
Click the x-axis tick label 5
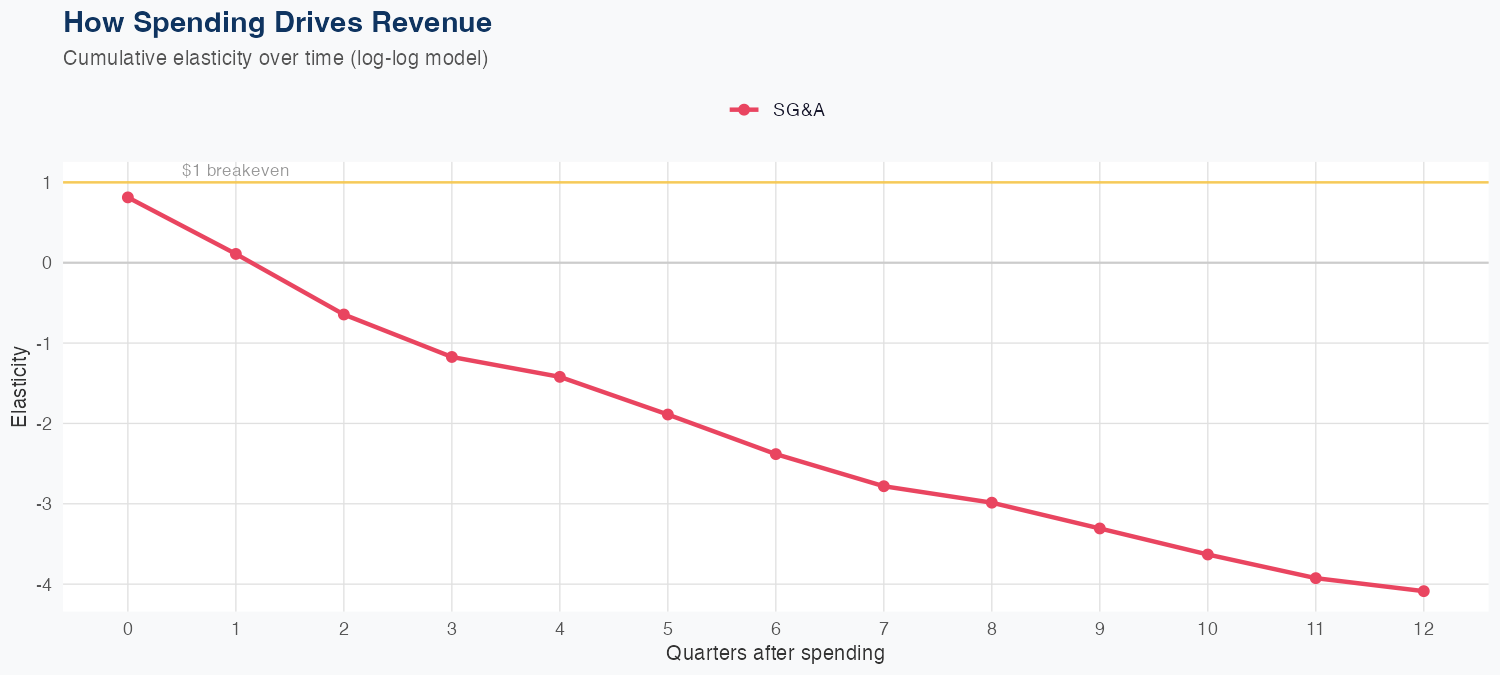coord(668,629)
